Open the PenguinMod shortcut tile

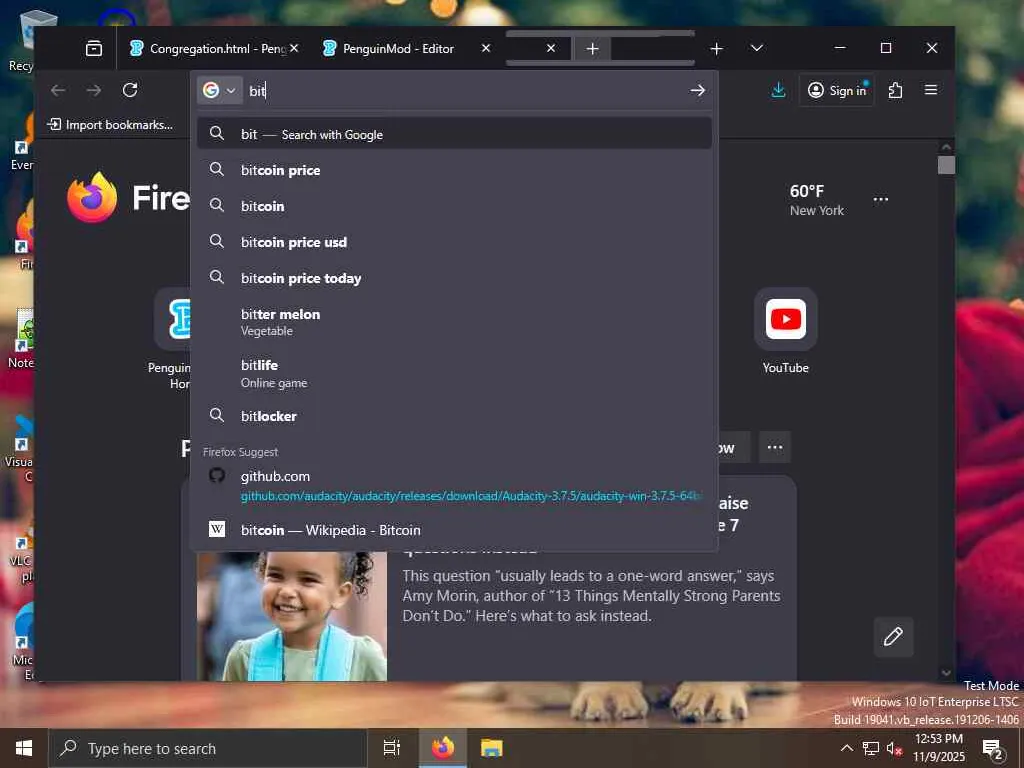(172, 338)
